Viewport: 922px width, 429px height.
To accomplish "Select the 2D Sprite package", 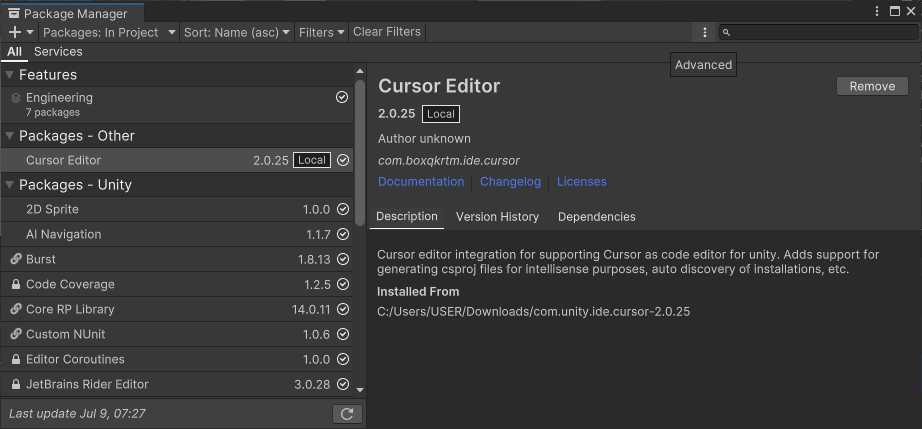I will coord(176,209).
